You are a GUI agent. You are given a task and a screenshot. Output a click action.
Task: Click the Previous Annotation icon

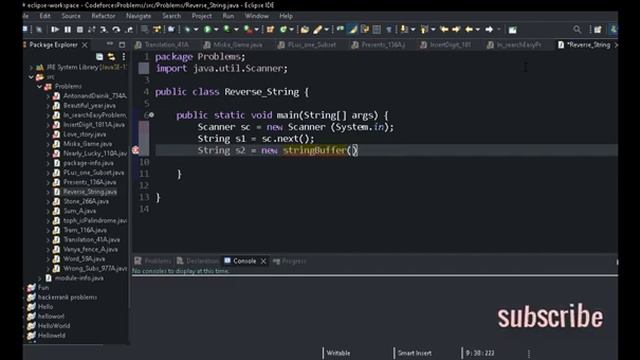pyautogui.click(x=424, y=29)
